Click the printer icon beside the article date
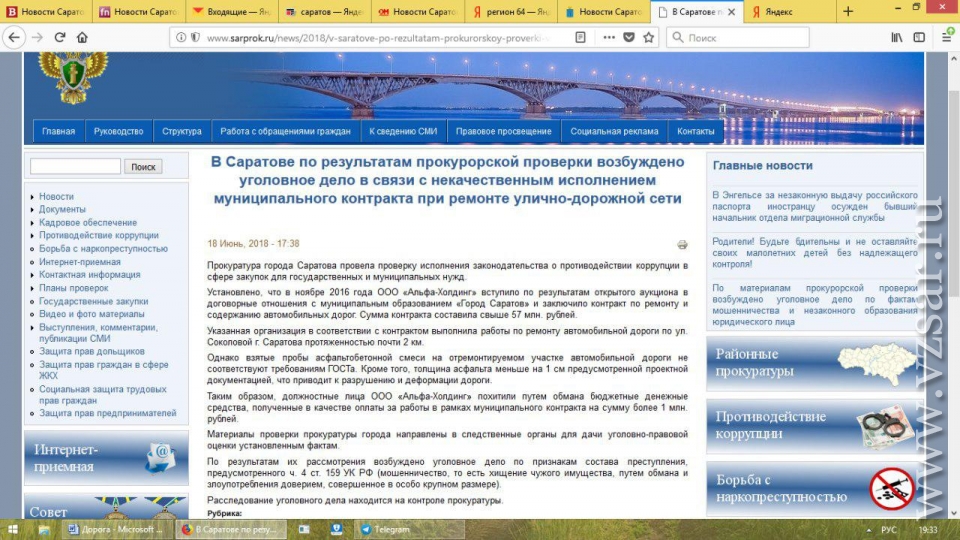 (x=683, y=244)
